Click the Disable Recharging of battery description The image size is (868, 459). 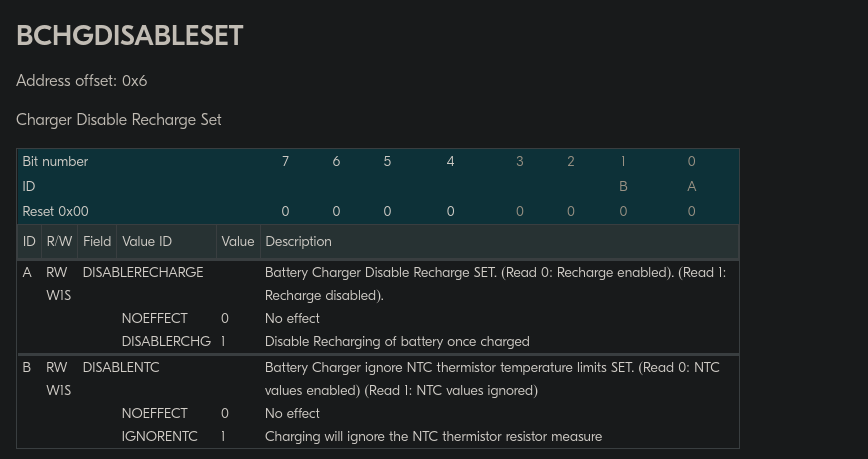(x=397, y=341)
